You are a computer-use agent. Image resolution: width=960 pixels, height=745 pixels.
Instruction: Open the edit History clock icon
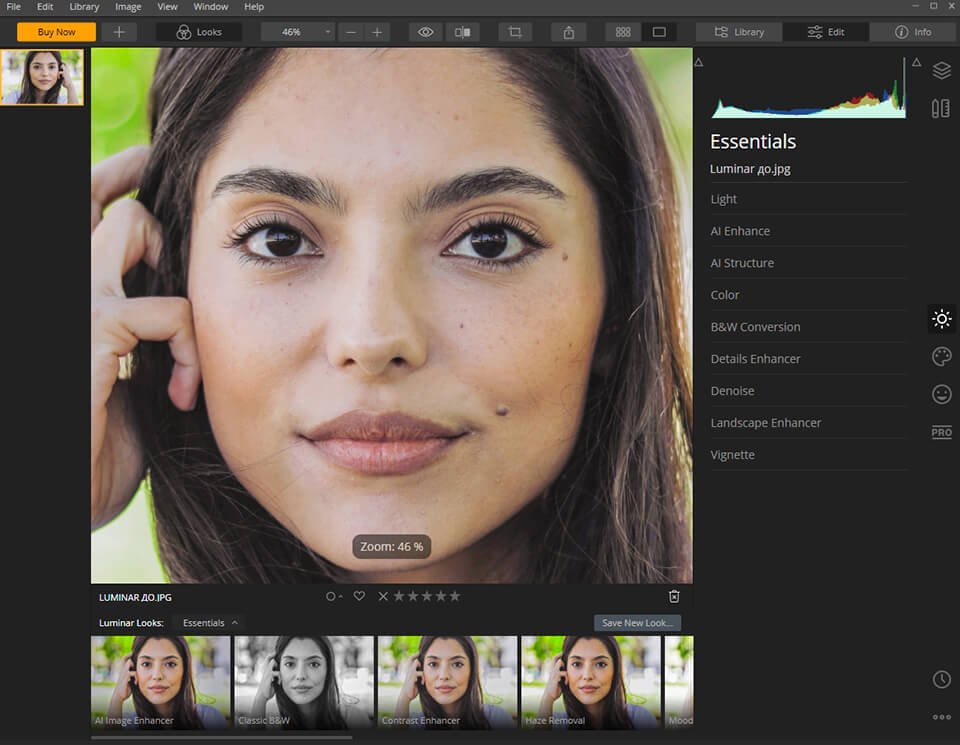[x=941, y=679]
